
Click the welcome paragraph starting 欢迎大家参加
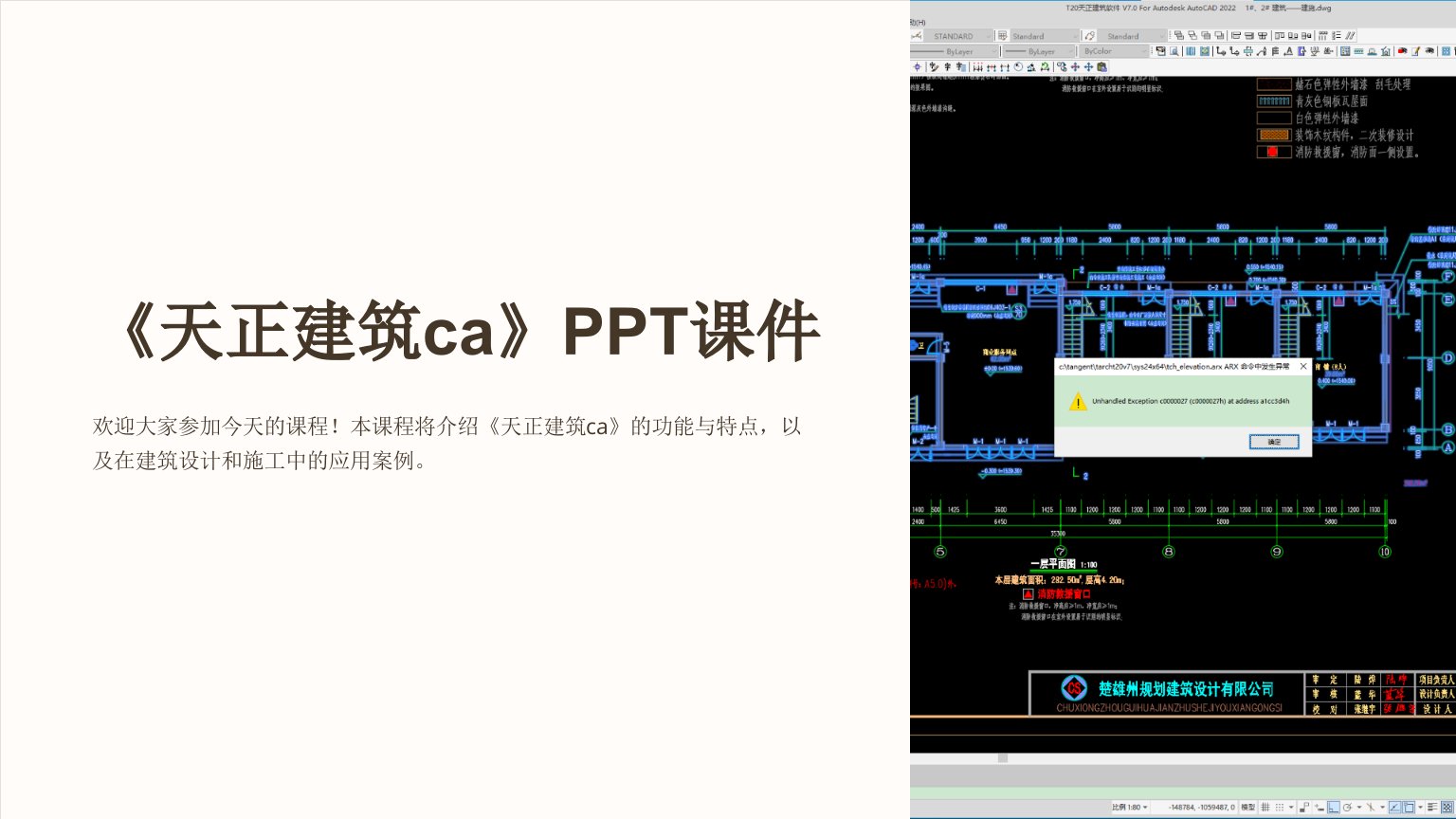coord(447,443)
